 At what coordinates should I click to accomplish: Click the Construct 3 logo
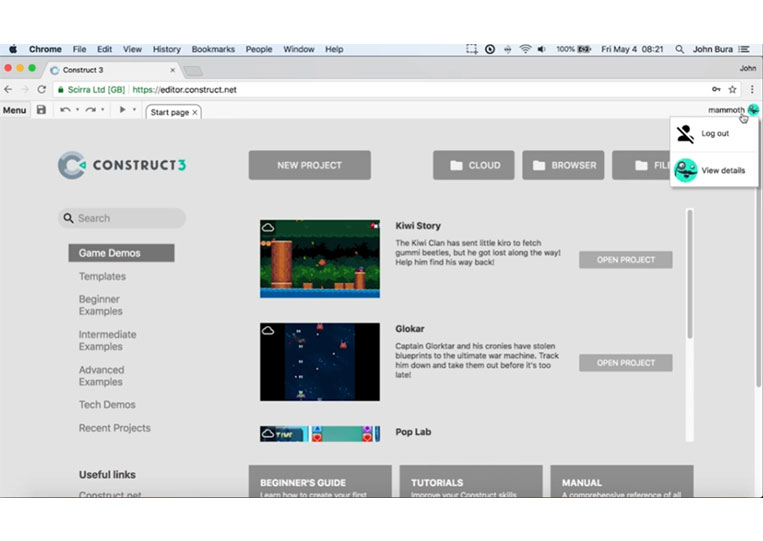coord(122,165)
